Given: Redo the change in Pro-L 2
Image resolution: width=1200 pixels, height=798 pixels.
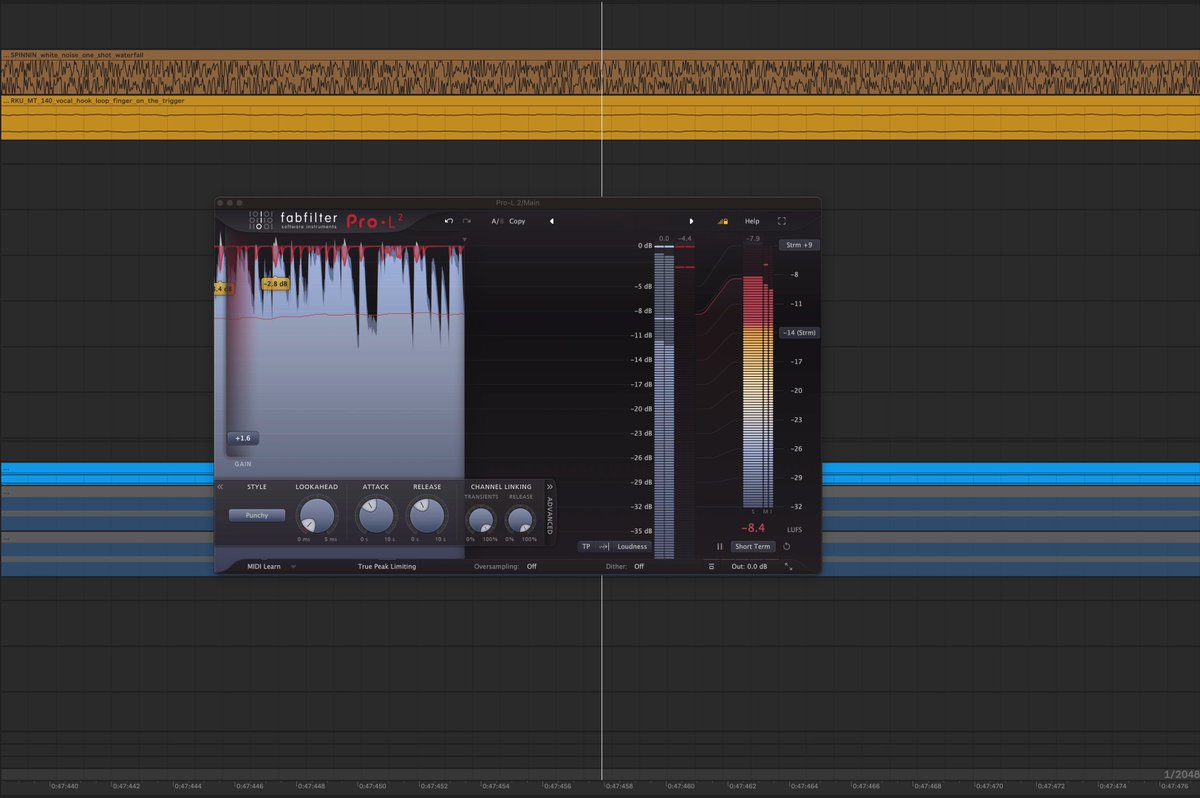Looking at the screenshot, I should tap(467, 221).
